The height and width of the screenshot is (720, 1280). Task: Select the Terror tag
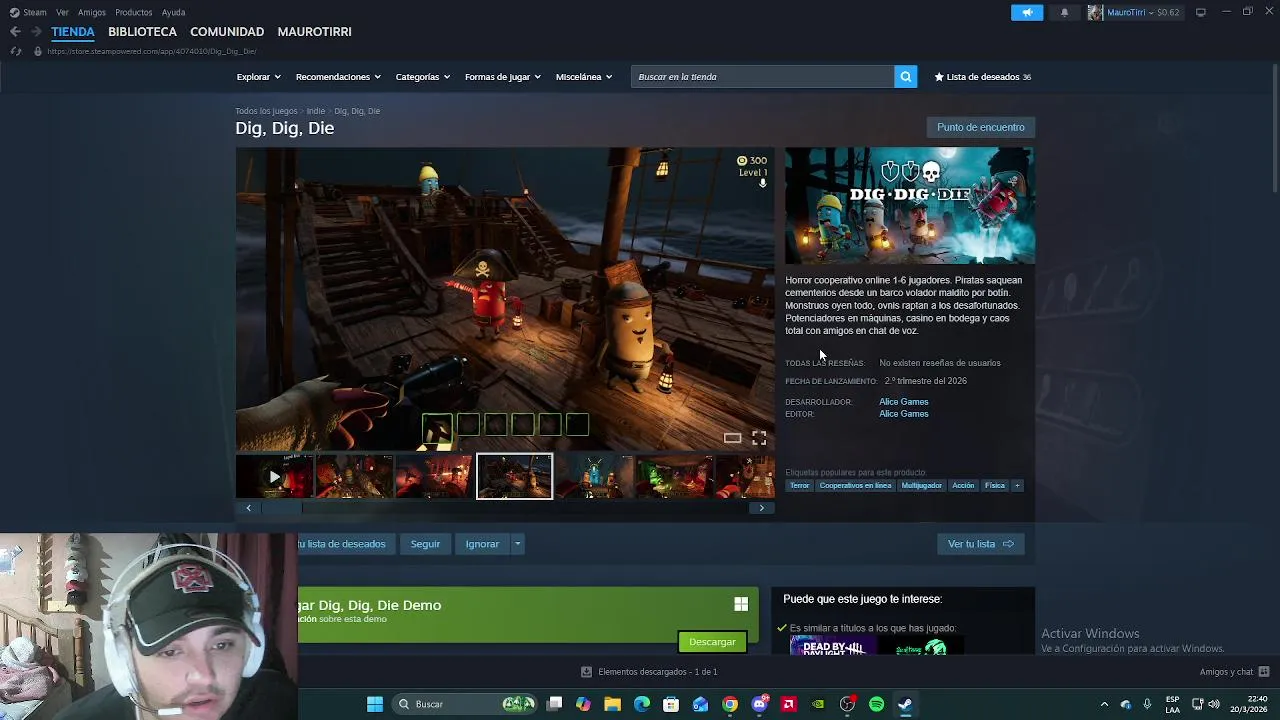[x=799, y=486]
